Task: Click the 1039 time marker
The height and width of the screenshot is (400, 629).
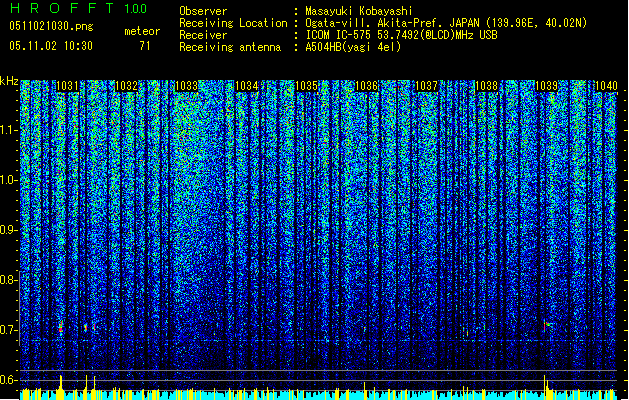Action: tap(547, 86)
